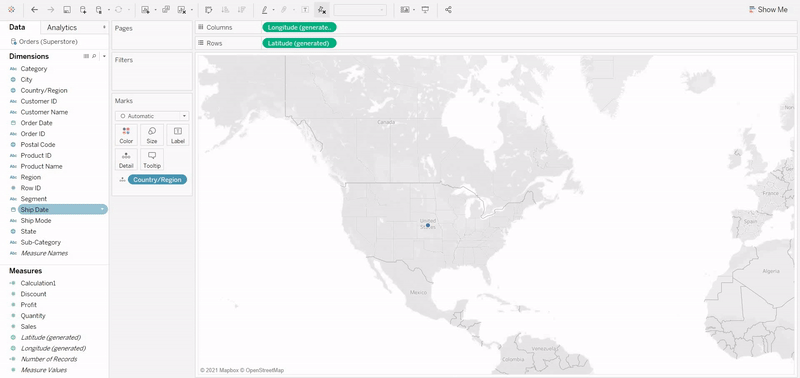Click the Duplicate sheet icon
This screenshot has height=378, width=800.
(x=166, y=10)
